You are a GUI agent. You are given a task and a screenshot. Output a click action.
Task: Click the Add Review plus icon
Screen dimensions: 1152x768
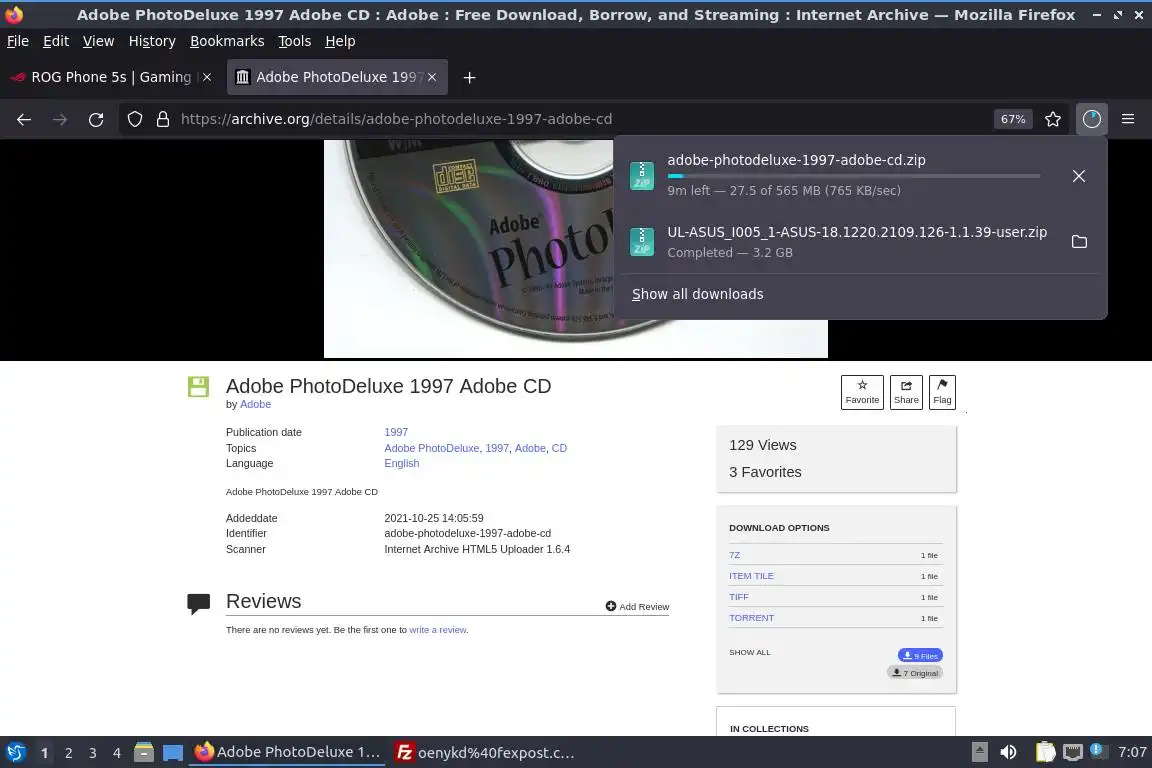click(x=611, y=606)
